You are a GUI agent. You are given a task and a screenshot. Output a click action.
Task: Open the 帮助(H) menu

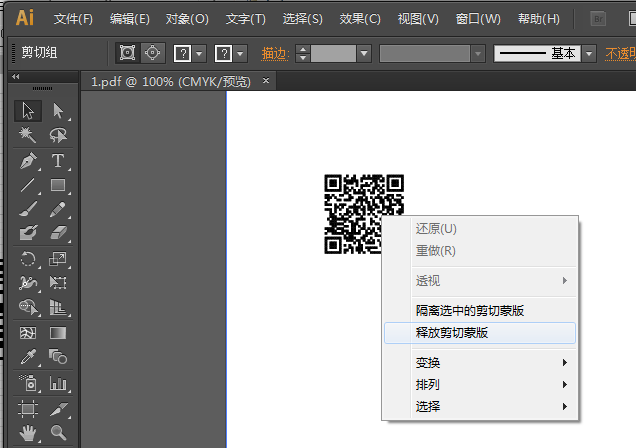click(x=539, y=19)
